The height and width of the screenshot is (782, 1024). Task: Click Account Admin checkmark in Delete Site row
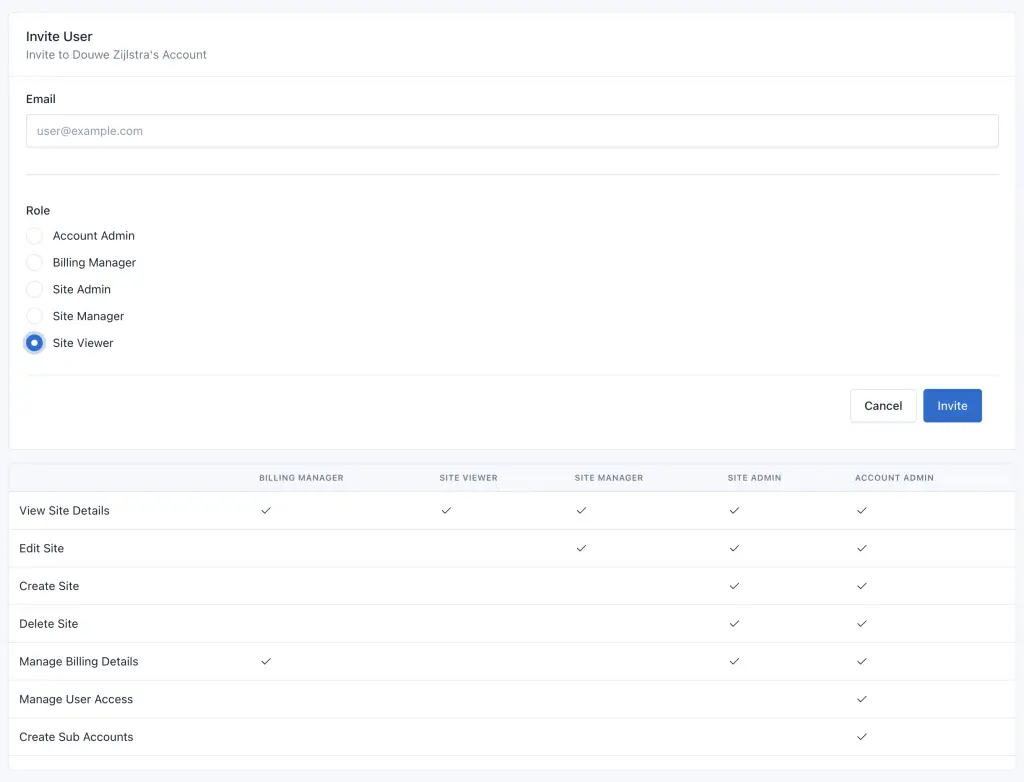click(x=862, y=624)
